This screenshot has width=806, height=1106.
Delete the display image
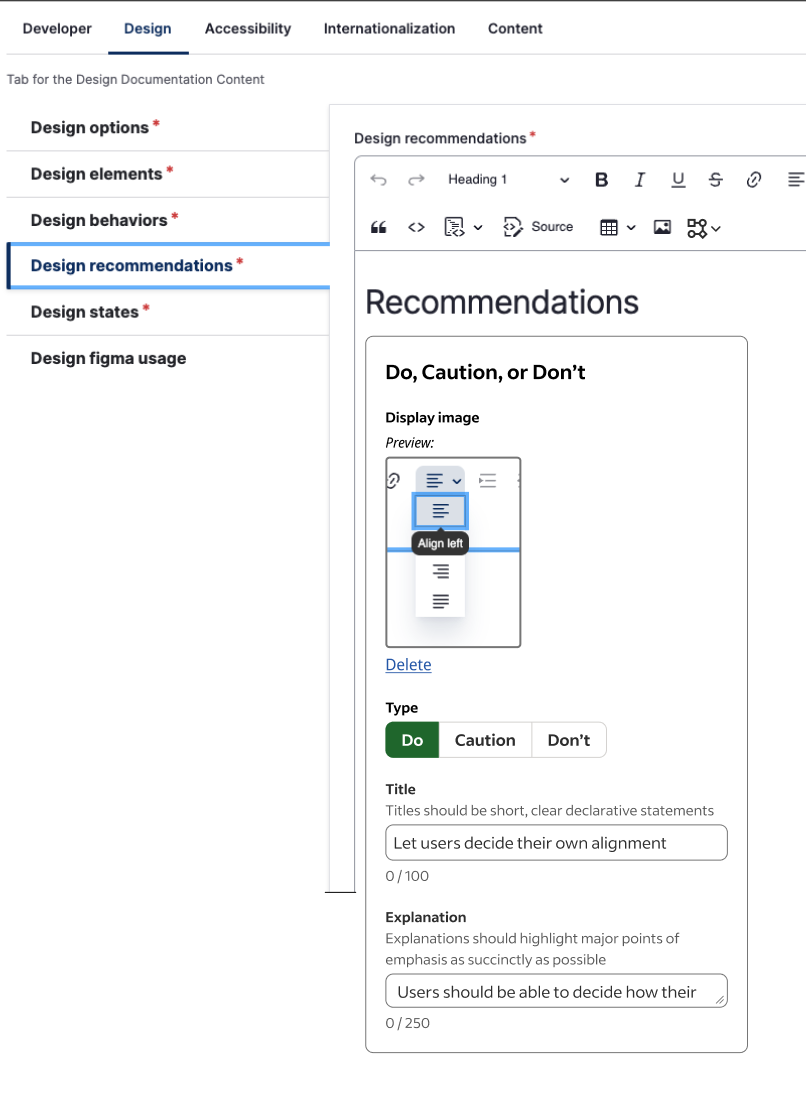tap(408, 664)
